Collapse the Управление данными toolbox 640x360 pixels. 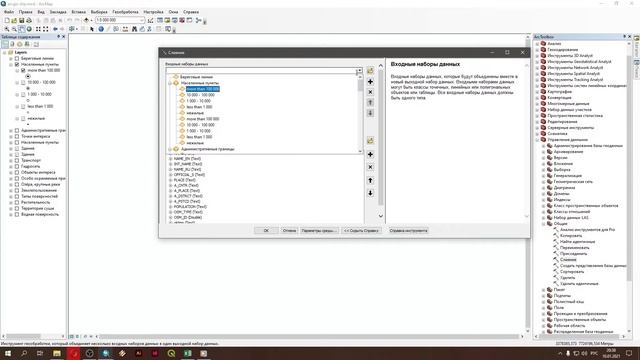click(x=537, y=140)
